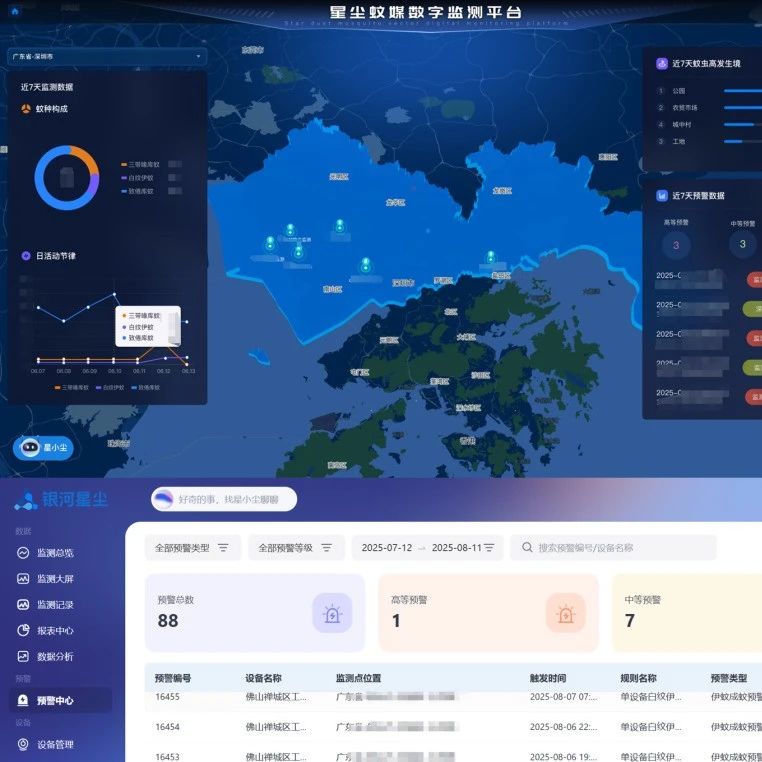The image size is (762, 762).
Task: Open 监测大屏 in sidebar
Action: tap(45, 579)
